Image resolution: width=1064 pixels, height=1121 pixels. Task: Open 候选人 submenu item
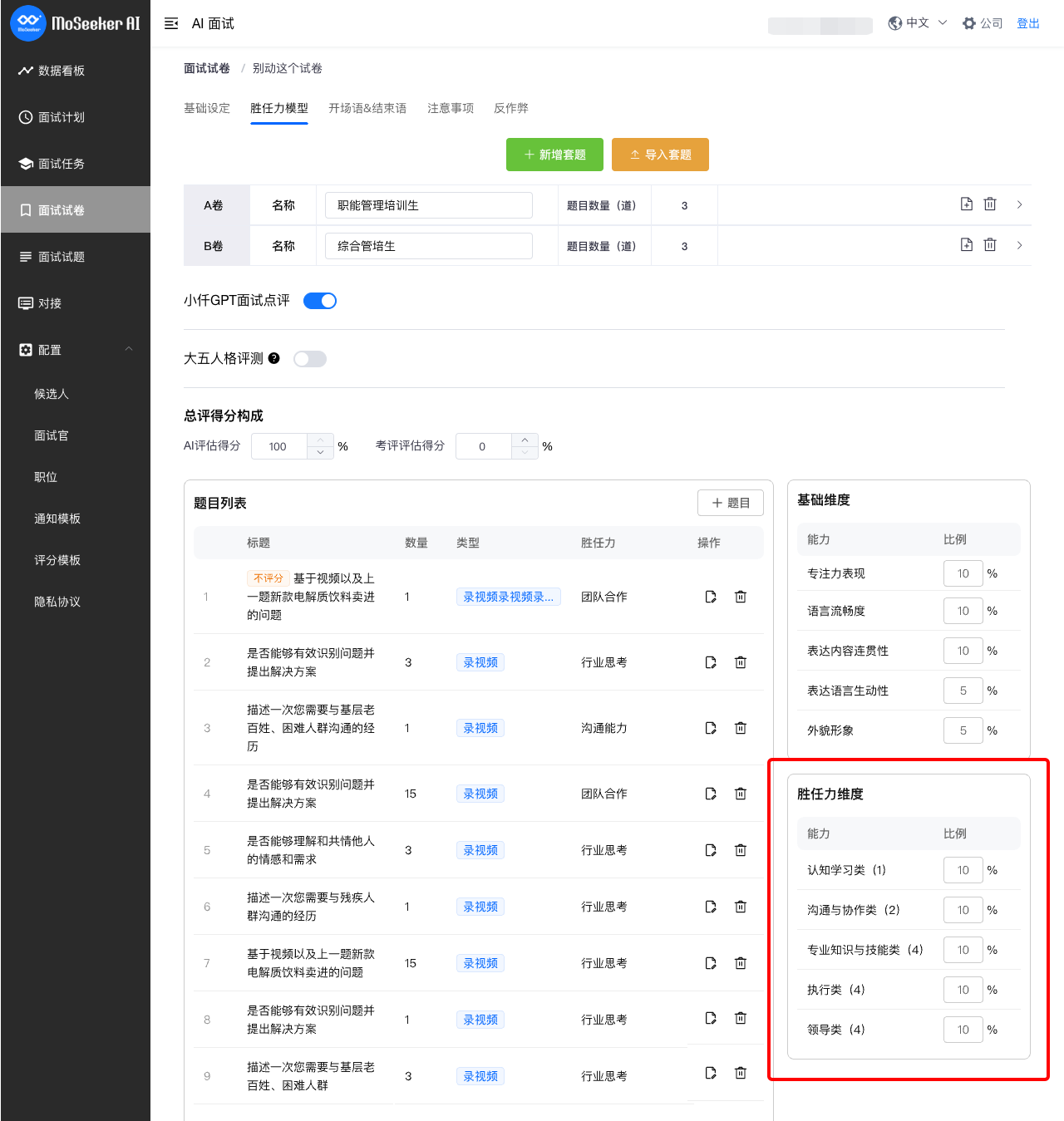coord(52,394)
